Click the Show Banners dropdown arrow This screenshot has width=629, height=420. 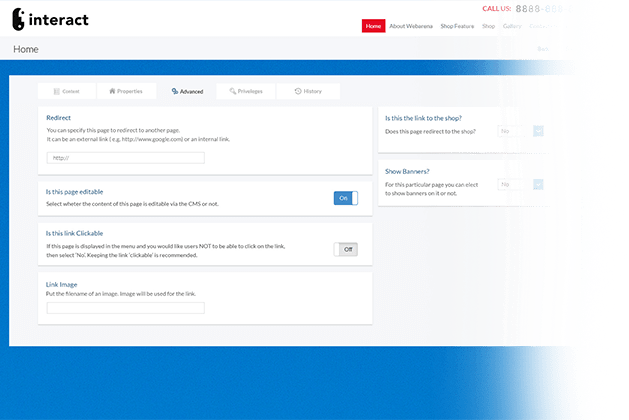(538, 185)
